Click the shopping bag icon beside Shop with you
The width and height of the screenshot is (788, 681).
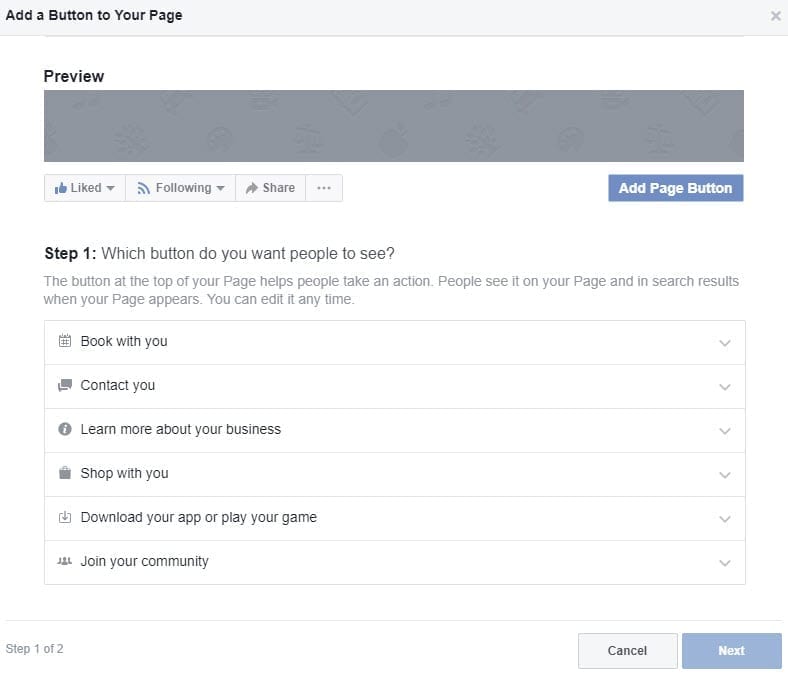coord(65,473)
